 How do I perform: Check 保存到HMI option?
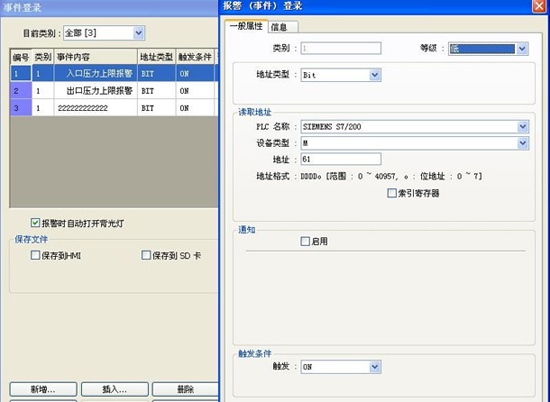(35, 255)
